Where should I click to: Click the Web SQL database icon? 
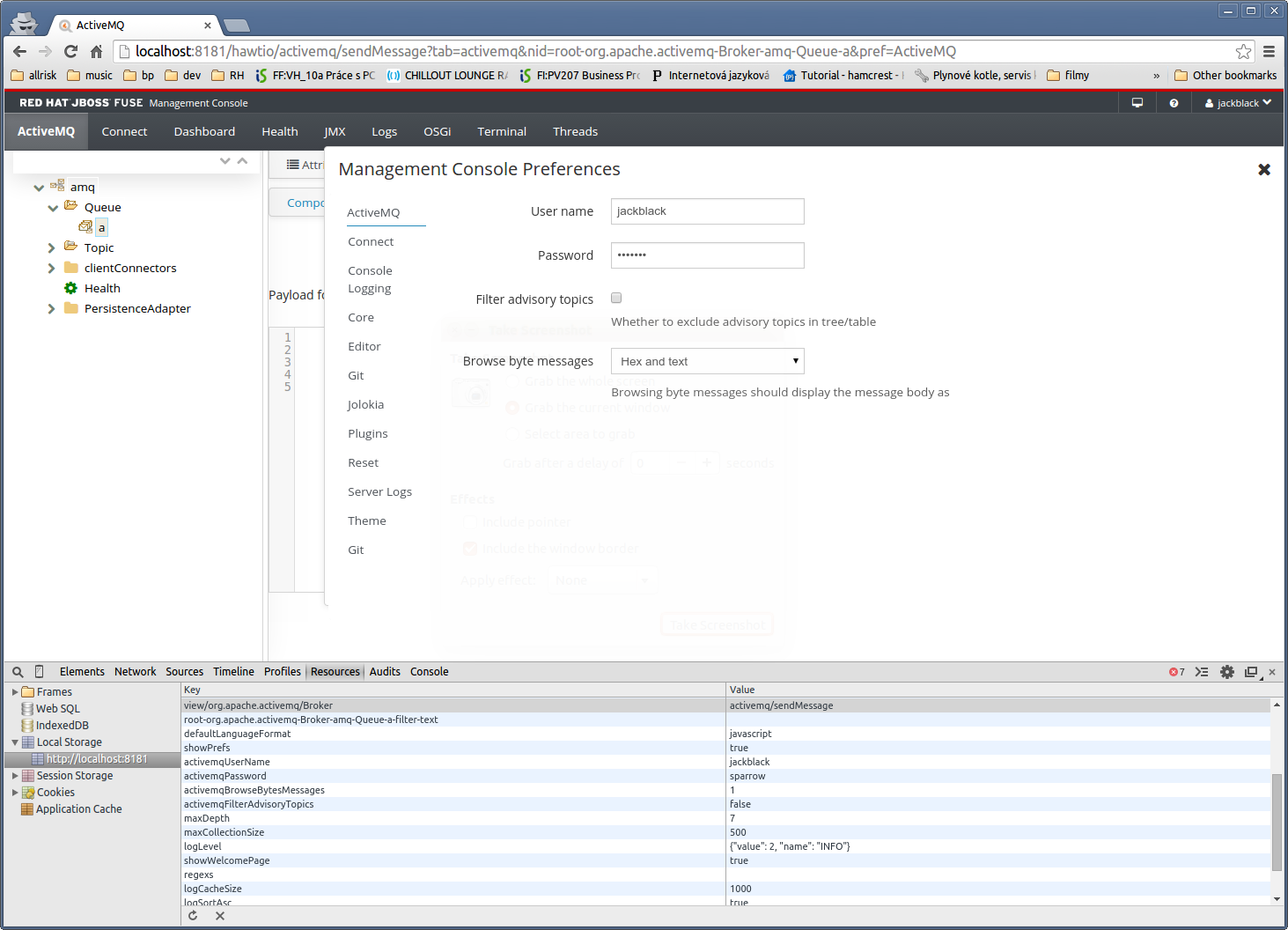coord(27,709)
